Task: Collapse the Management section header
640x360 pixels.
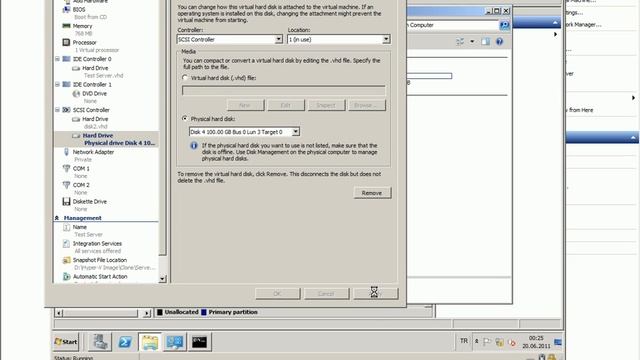Action: (x=57, y=218)
